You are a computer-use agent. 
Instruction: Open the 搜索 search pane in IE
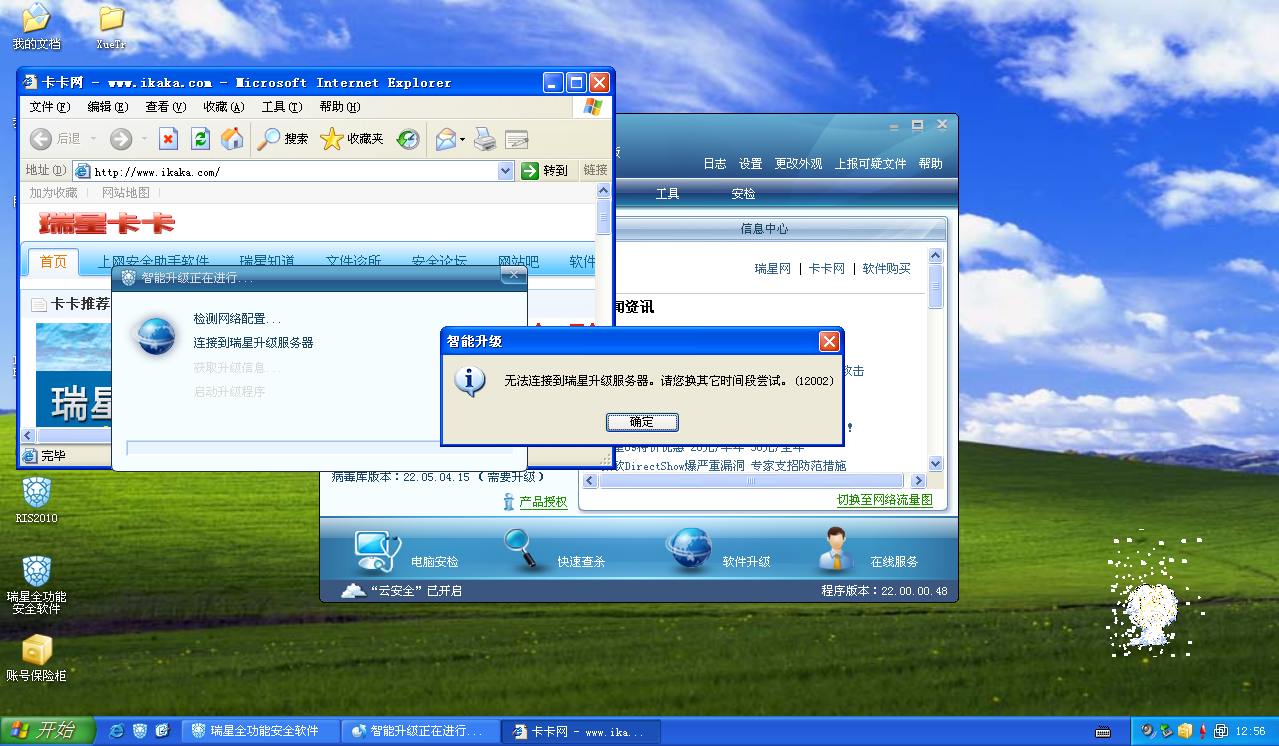point(283,139)
